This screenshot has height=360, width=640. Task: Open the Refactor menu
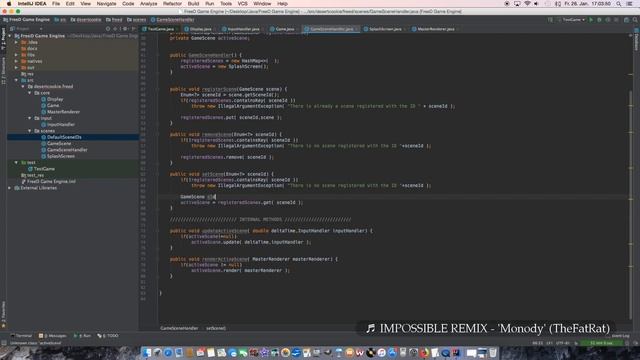tap(172, 4)
